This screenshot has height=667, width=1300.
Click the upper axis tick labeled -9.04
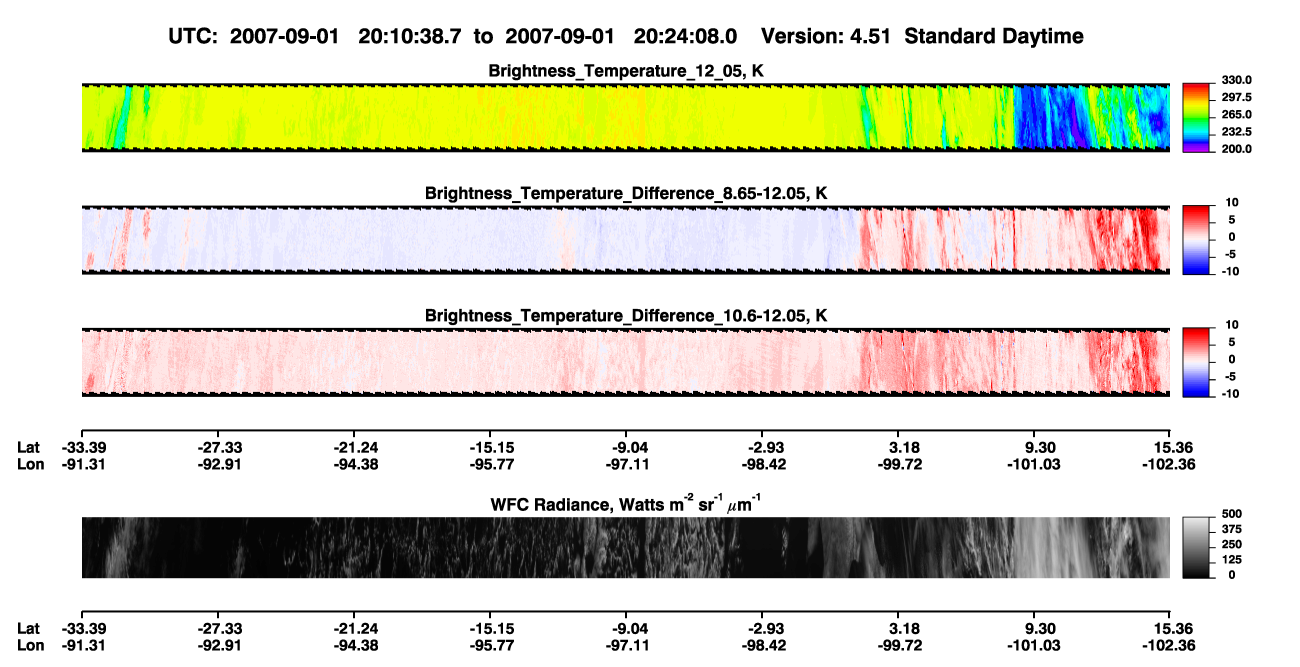click(x=629, y=447)
